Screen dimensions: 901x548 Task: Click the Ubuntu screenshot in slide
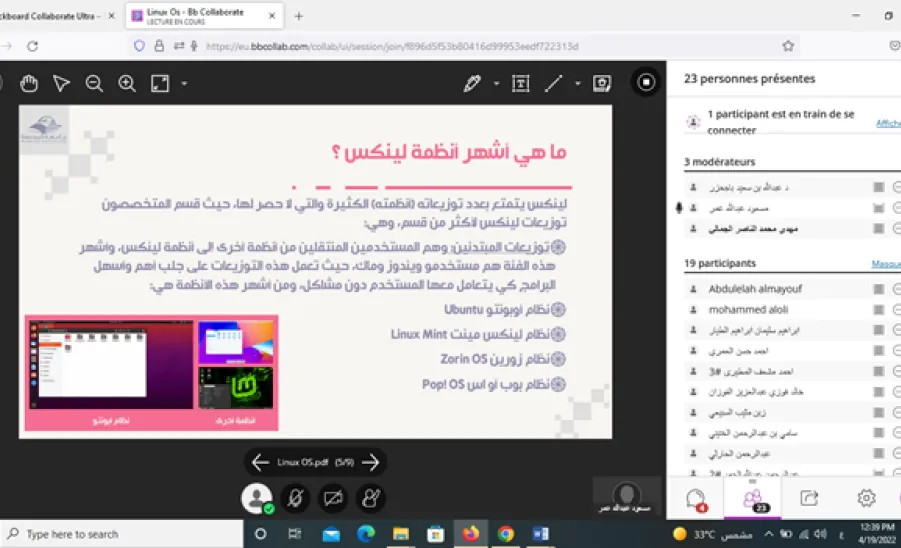pyautogui.click(x=111, y=365)
